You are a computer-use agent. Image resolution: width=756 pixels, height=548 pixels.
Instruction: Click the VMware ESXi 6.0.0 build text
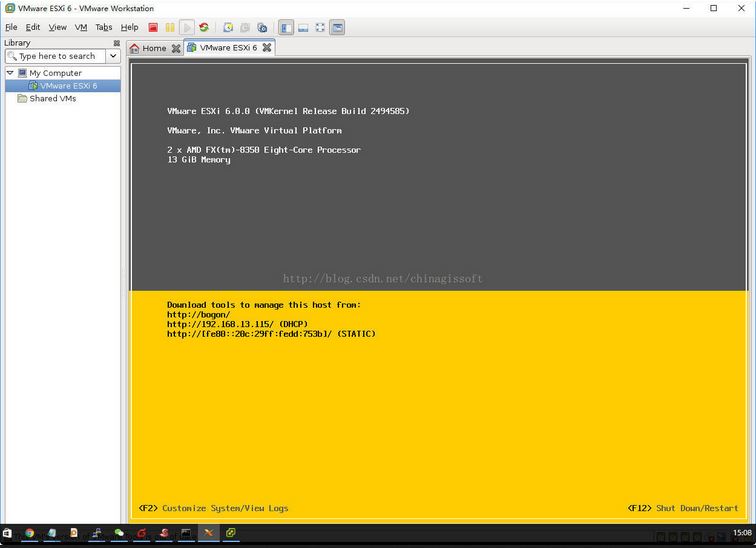tap(288, 111)
